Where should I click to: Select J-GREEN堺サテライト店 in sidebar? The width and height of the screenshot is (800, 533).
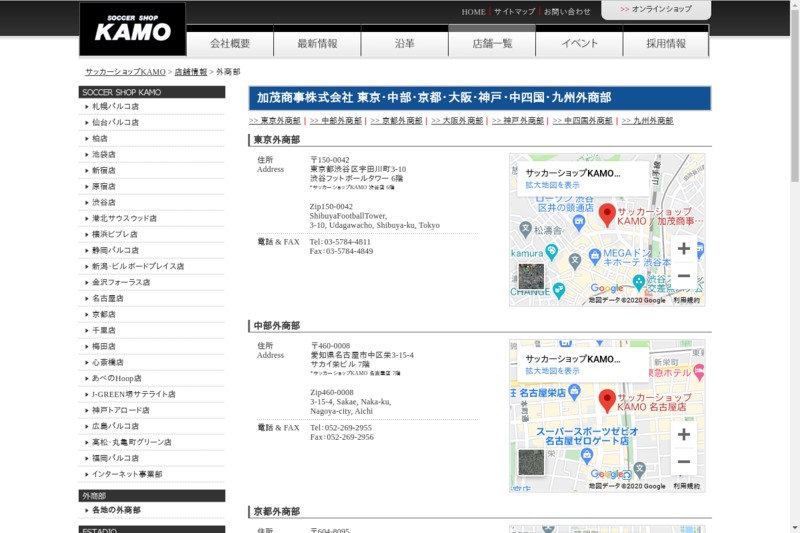(133, 394)
